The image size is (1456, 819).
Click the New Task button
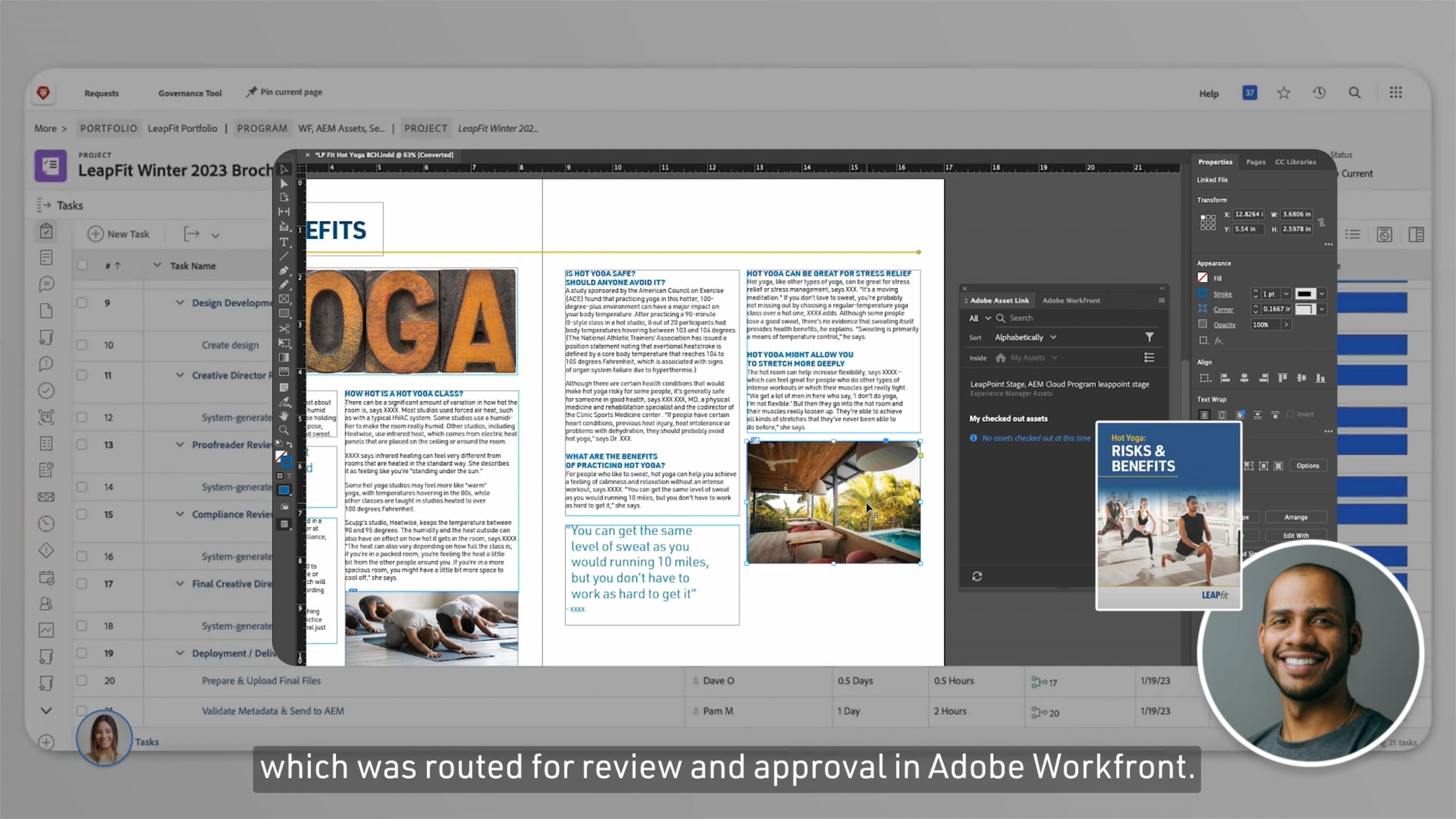pos(119,234)
